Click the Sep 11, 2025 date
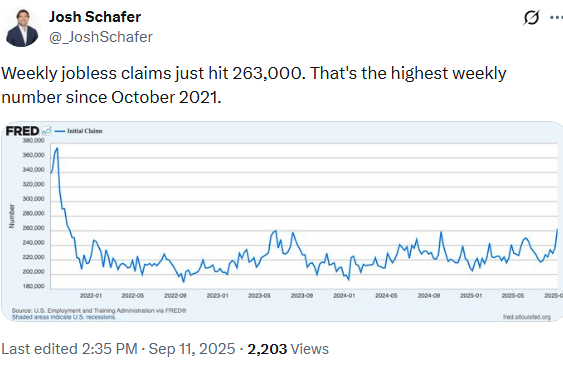This screenshot has width=563, height=367. click(192, 349)
